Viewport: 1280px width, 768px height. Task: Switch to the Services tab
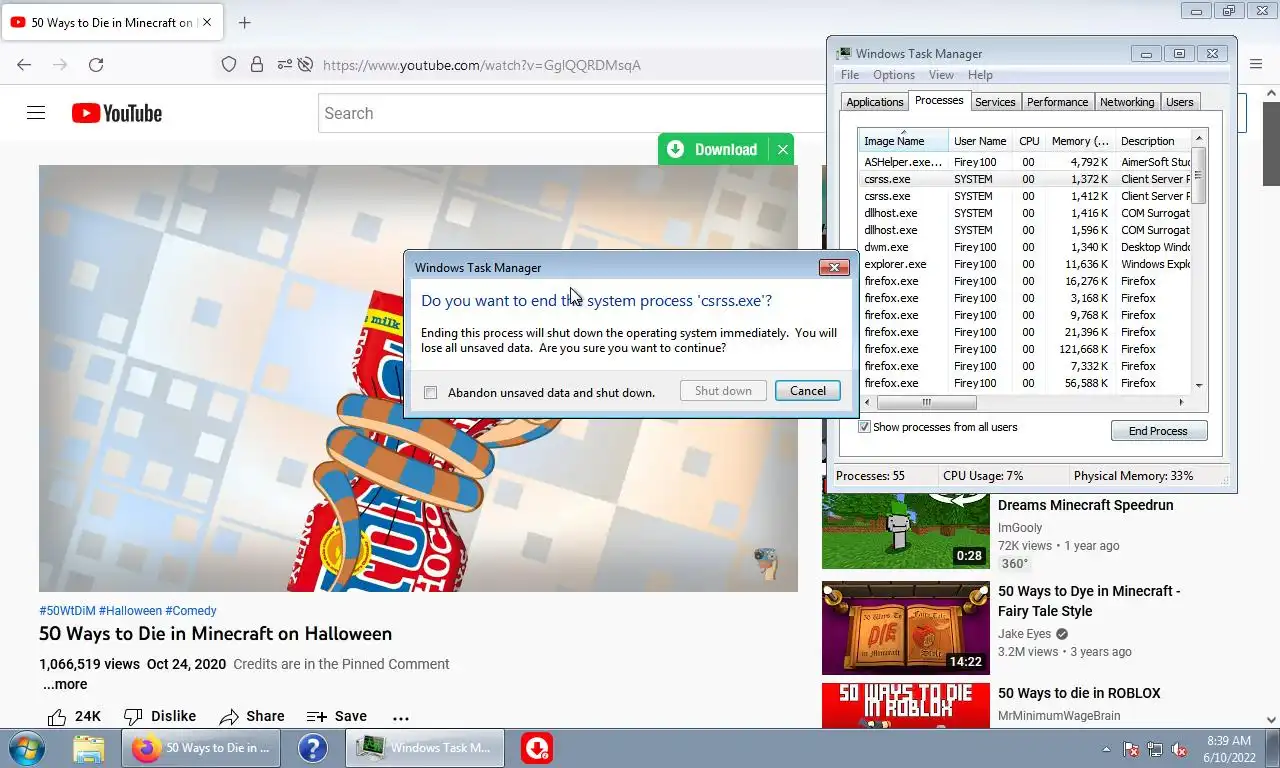995,102
